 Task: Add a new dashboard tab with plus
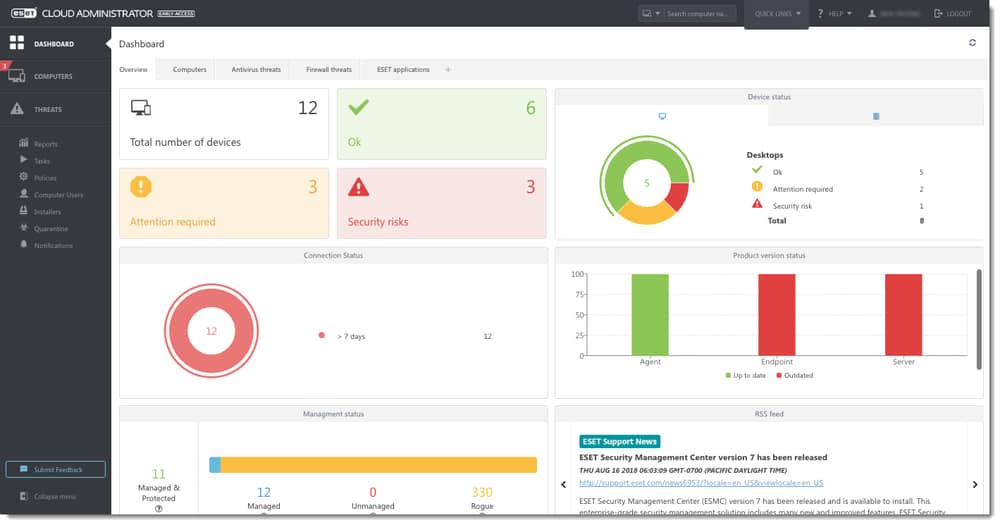tap(448, 70)
